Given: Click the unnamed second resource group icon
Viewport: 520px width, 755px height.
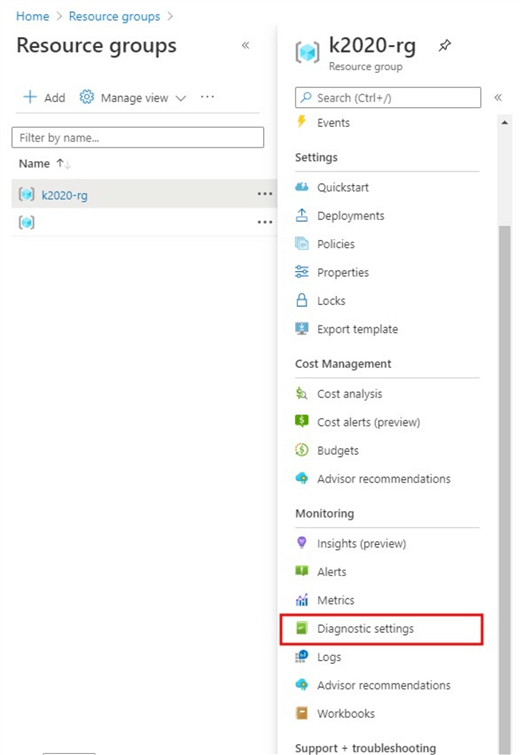Looking at the screenshot, I should (x=26, y=222).
